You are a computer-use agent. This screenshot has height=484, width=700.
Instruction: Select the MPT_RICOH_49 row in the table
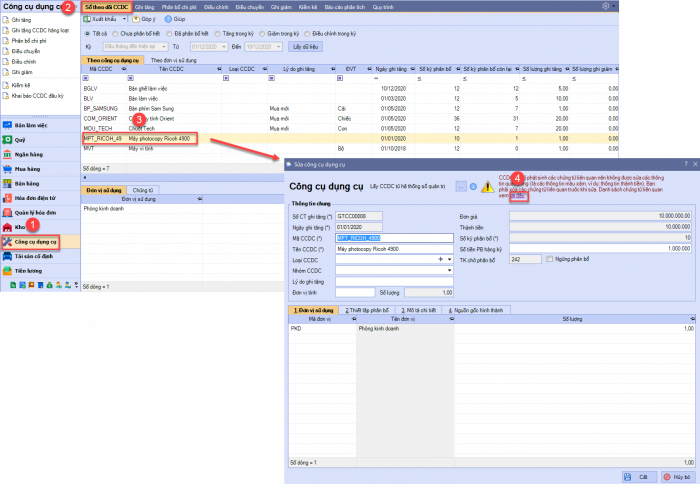coord(104,139)
